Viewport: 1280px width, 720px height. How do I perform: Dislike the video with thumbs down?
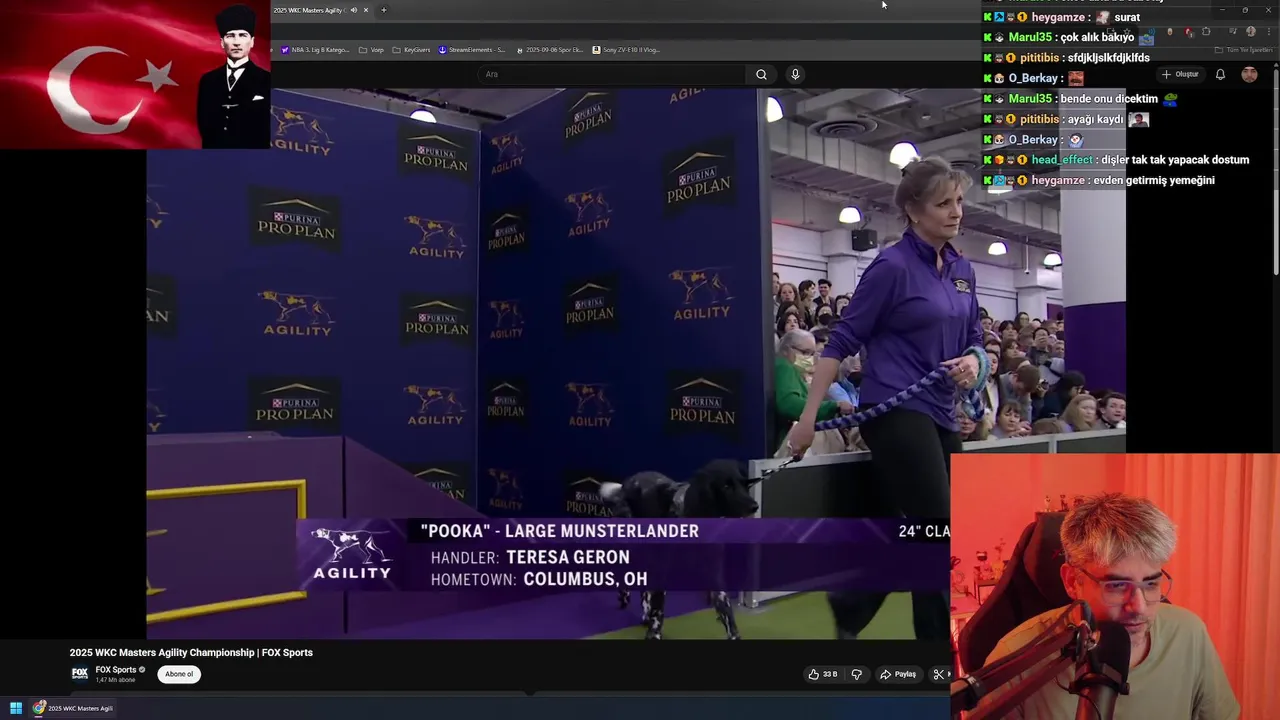click(x=856, y=674)
